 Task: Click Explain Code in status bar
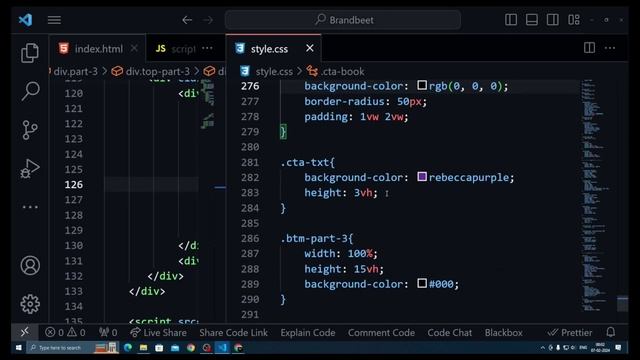(308, 332)
